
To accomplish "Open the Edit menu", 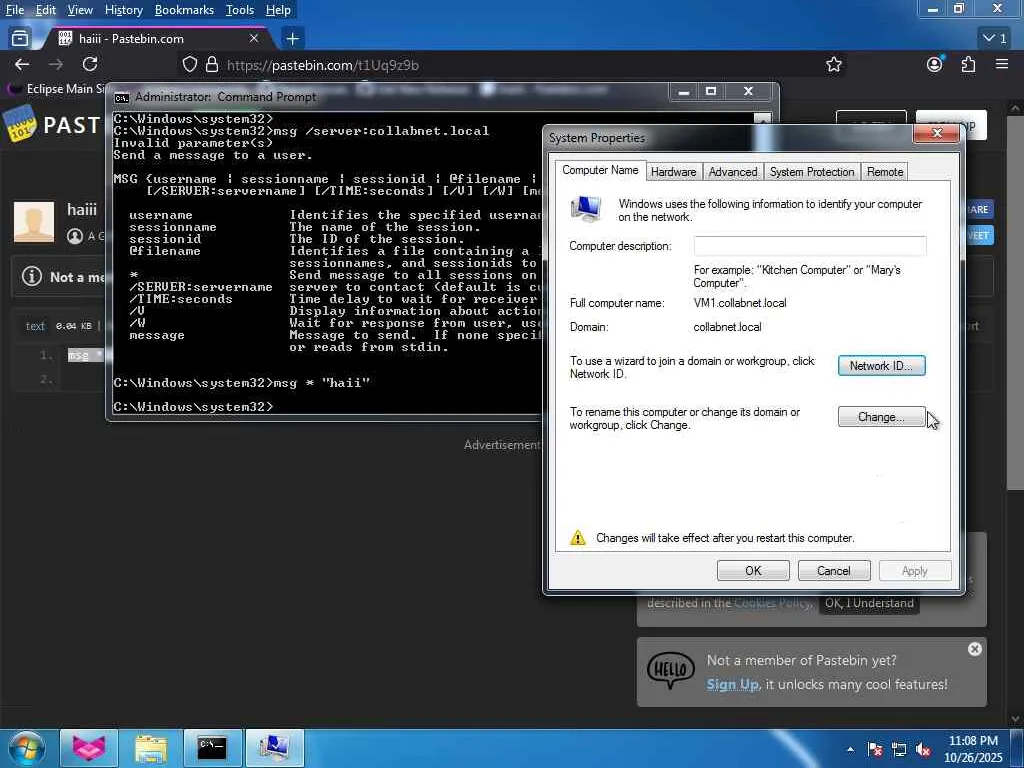I will (45, 10).
